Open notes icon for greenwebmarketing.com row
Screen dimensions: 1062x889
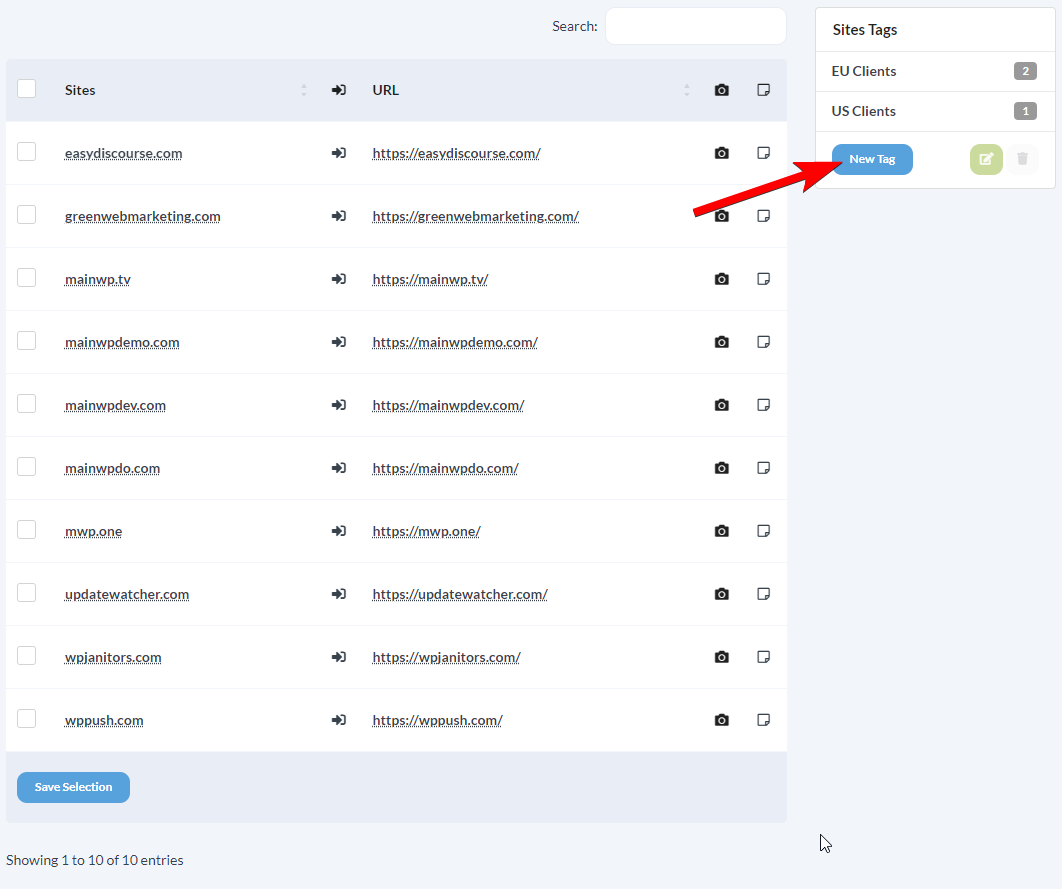coord(763,216)
